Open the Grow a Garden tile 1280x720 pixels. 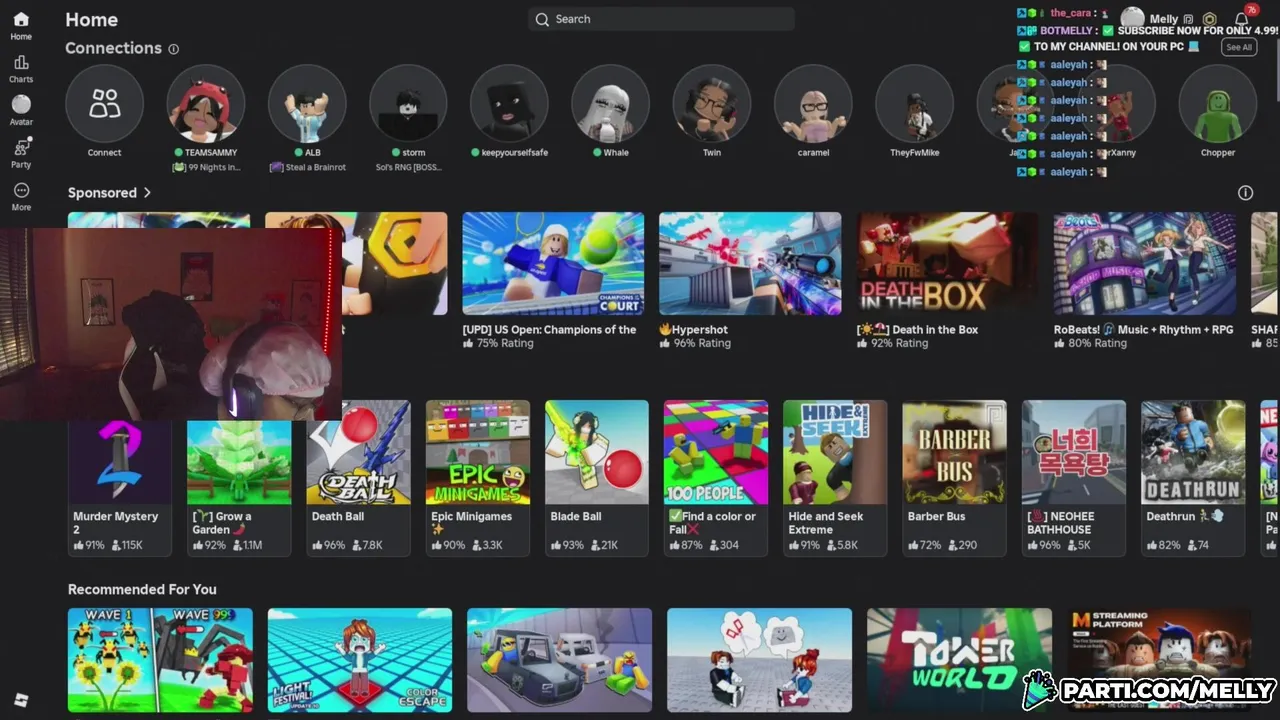[239, 478]
